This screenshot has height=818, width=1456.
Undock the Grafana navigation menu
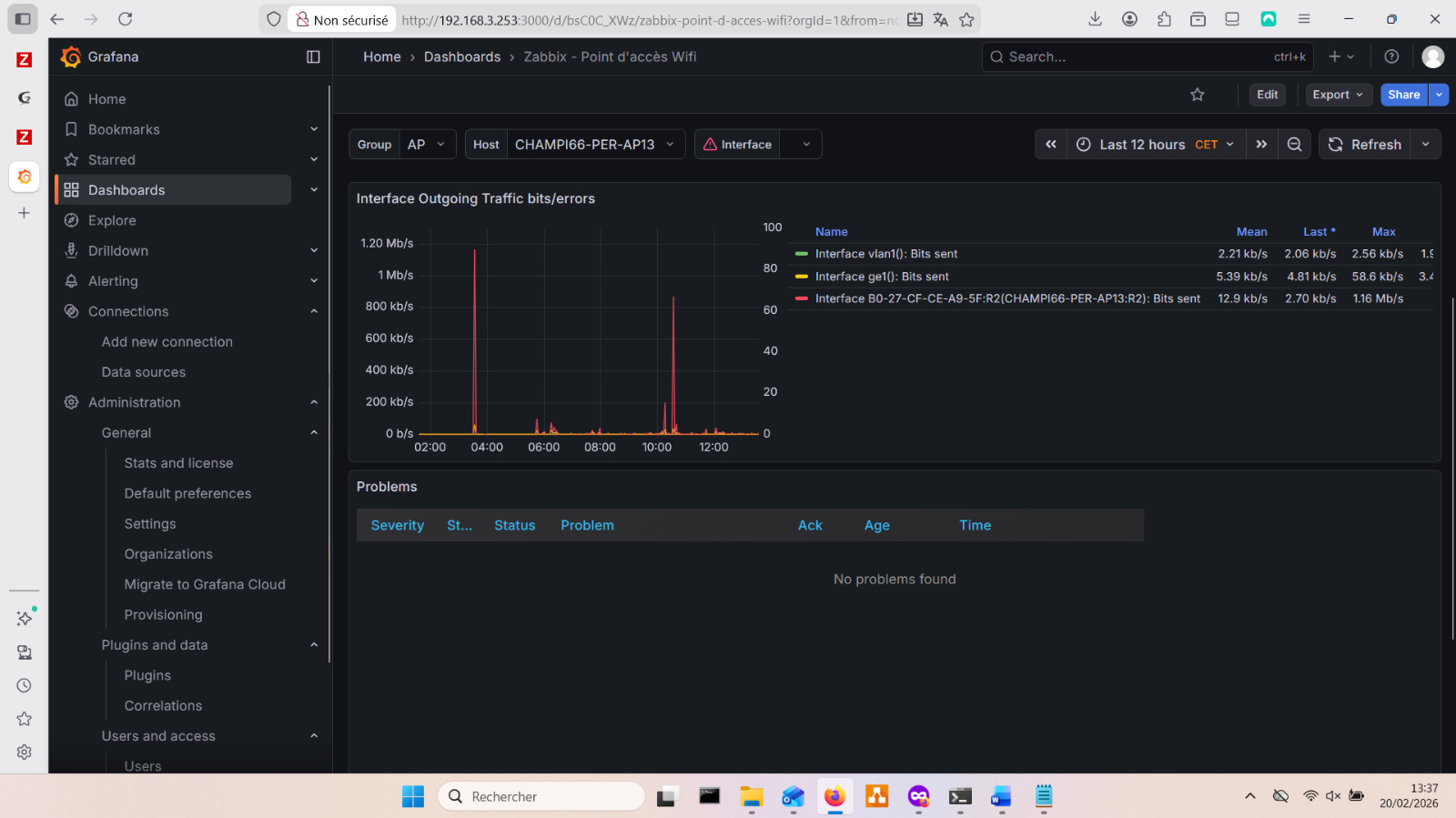click(x=313, y=57)
